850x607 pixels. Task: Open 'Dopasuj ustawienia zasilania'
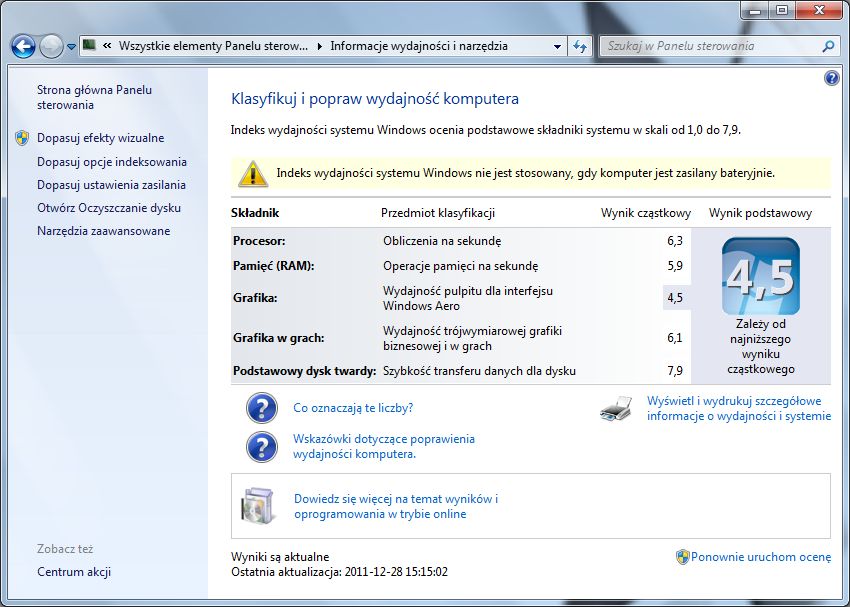[111, 185]
